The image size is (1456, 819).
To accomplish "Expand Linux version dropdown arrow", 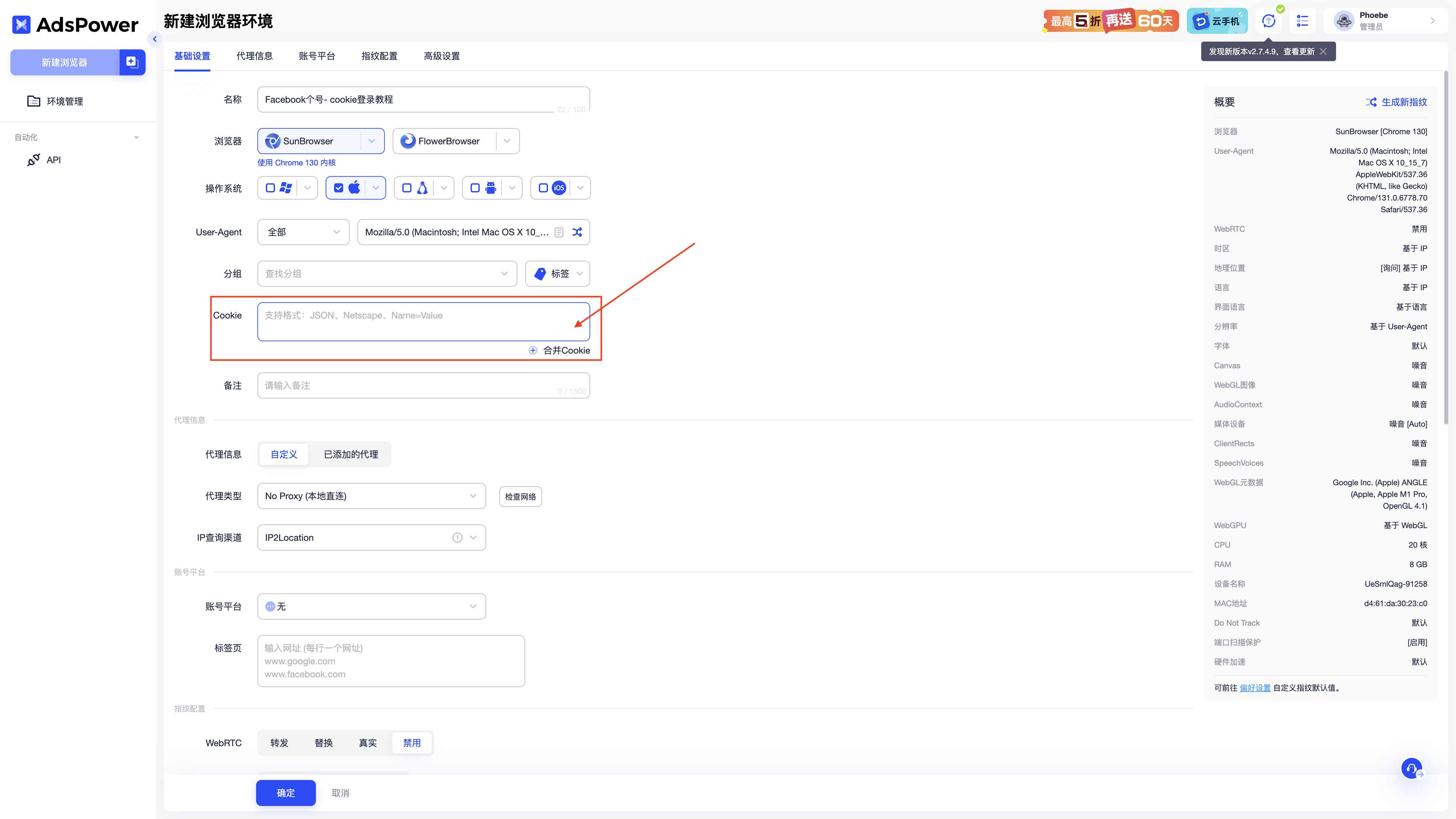I will (444, 188).
